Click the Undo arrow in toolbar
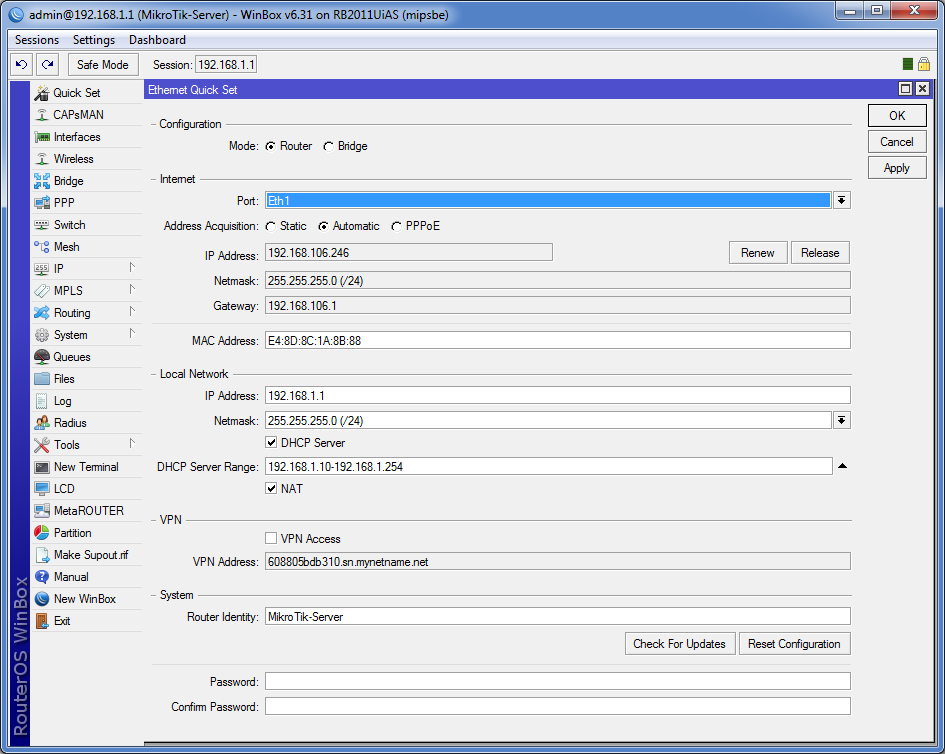Screen dimensions: 945x754 22,64
